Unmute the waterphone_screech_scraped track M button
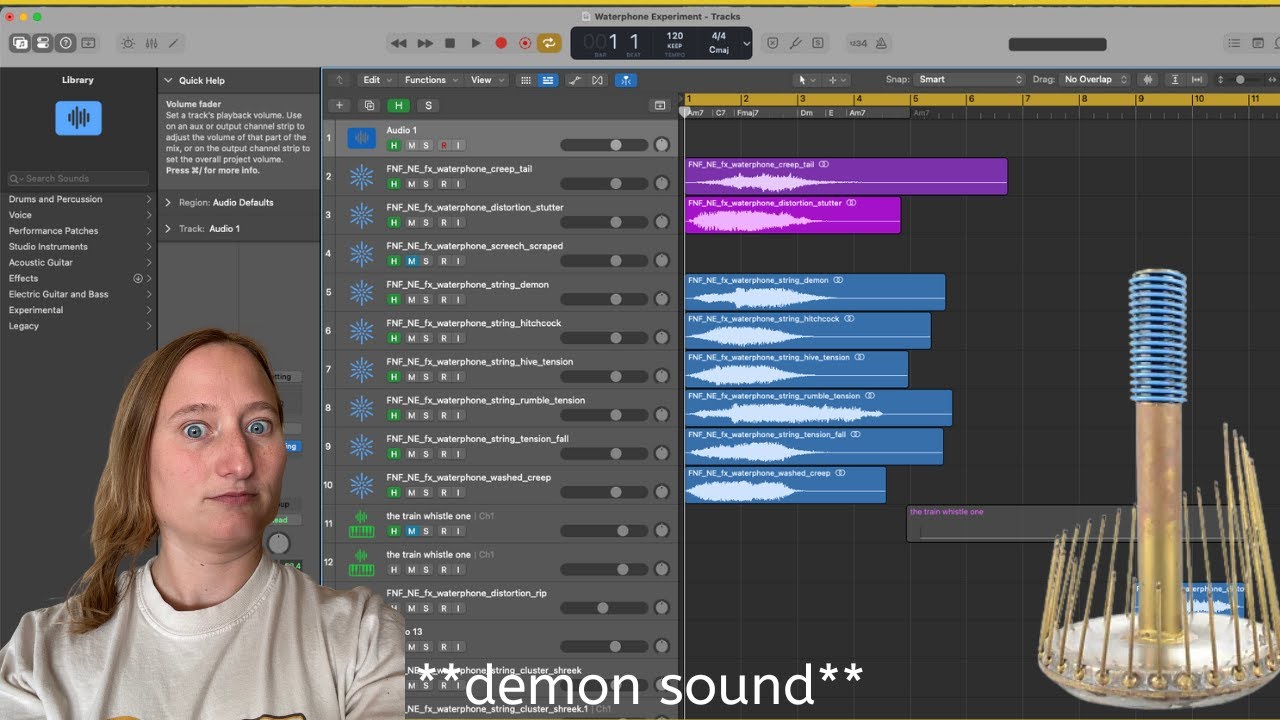Viewport: 1280px width, 720px height. point(410,261)
